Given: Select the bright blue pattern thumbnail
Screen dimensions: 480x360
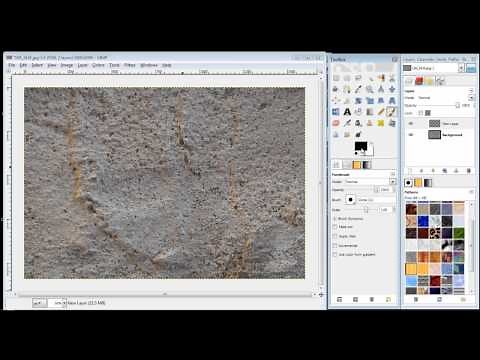Looking at the screenshot, I should (423, 221).
